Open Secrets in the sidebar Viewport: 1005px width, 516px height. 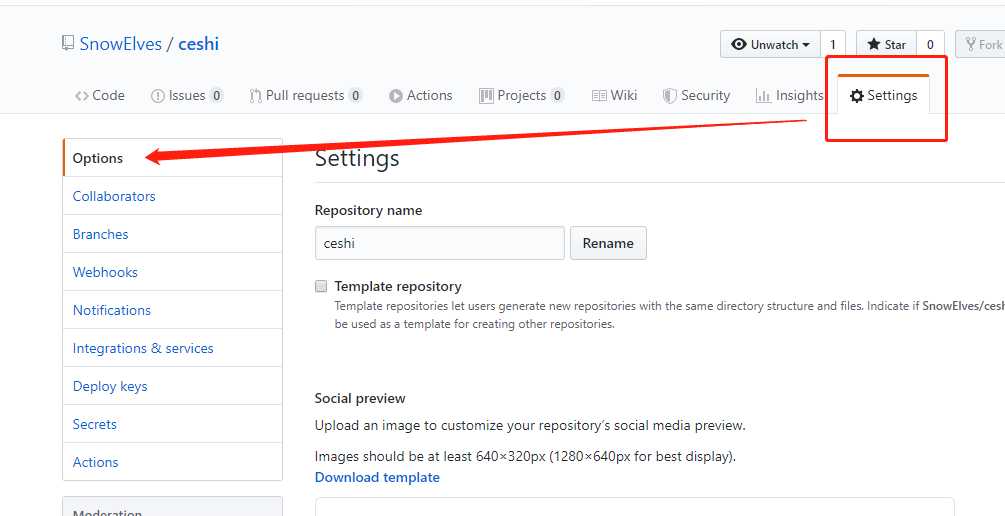172,424
